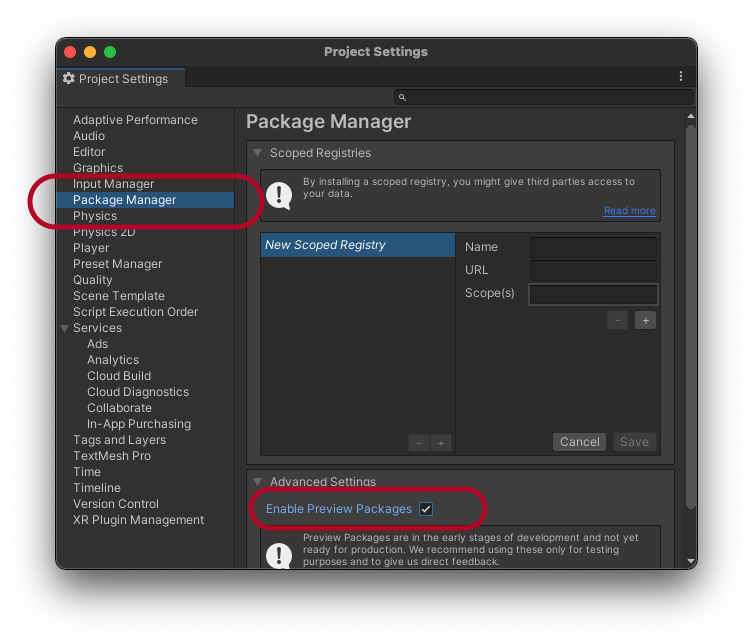Click the warning icon beside Preview Packages notice
The image size is (753, 643).
279,556
